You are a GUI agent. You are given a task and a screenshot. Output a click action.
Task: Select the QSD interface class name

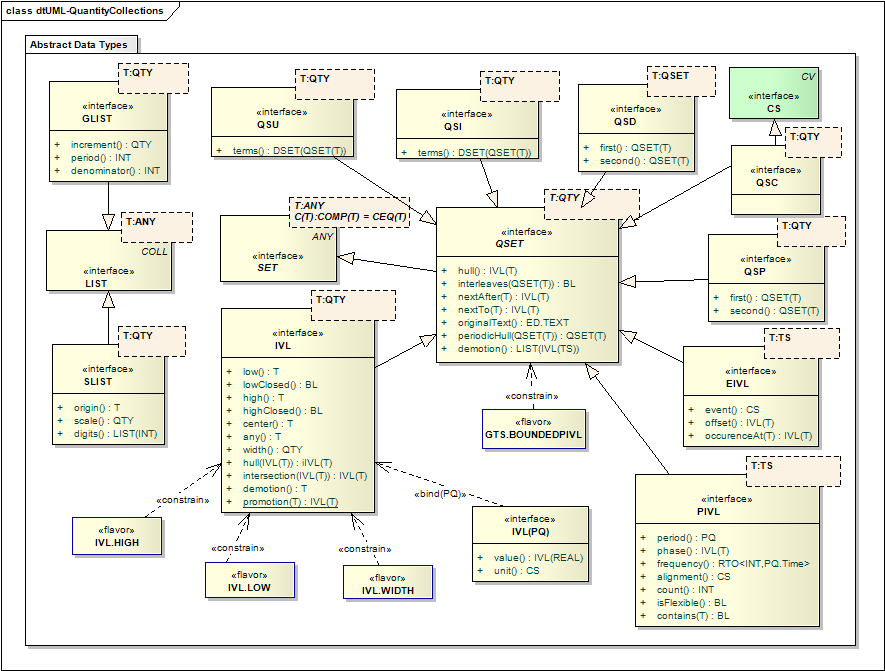[625, 121]
